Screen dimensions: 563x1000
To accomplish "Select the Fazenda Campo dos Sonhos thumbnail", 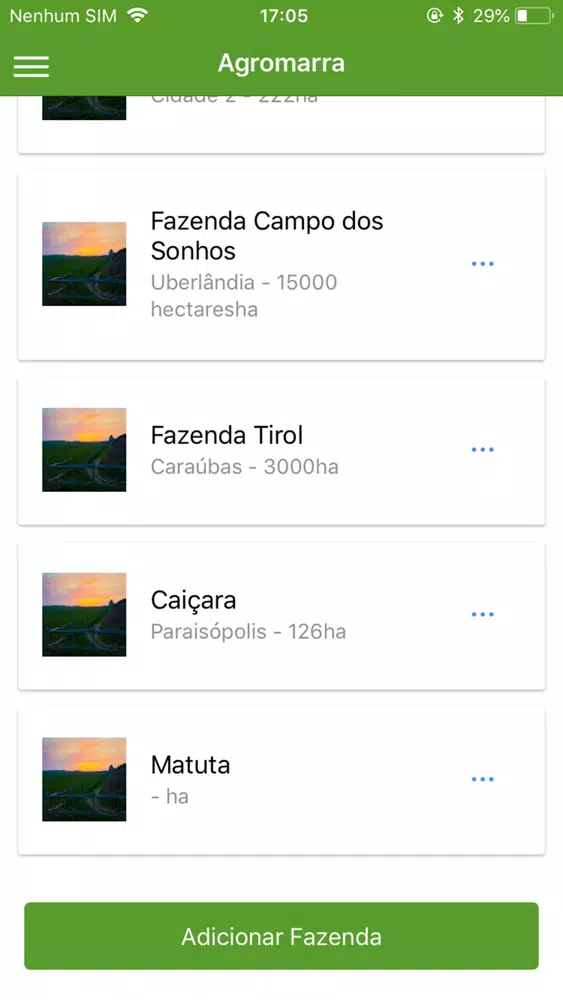I will (84, 264).
